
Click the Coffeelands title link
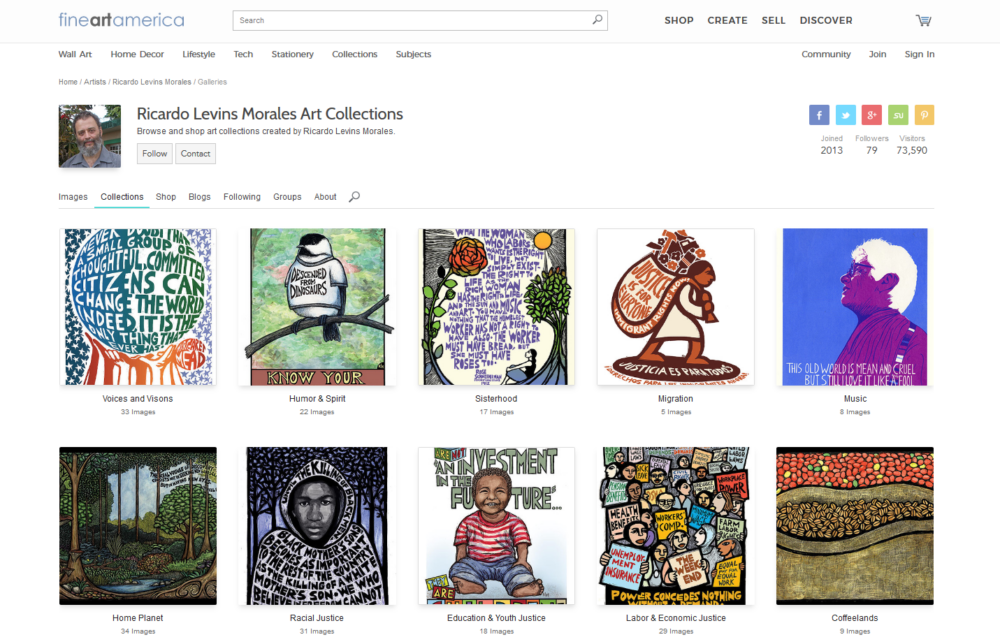pos(855,618)
